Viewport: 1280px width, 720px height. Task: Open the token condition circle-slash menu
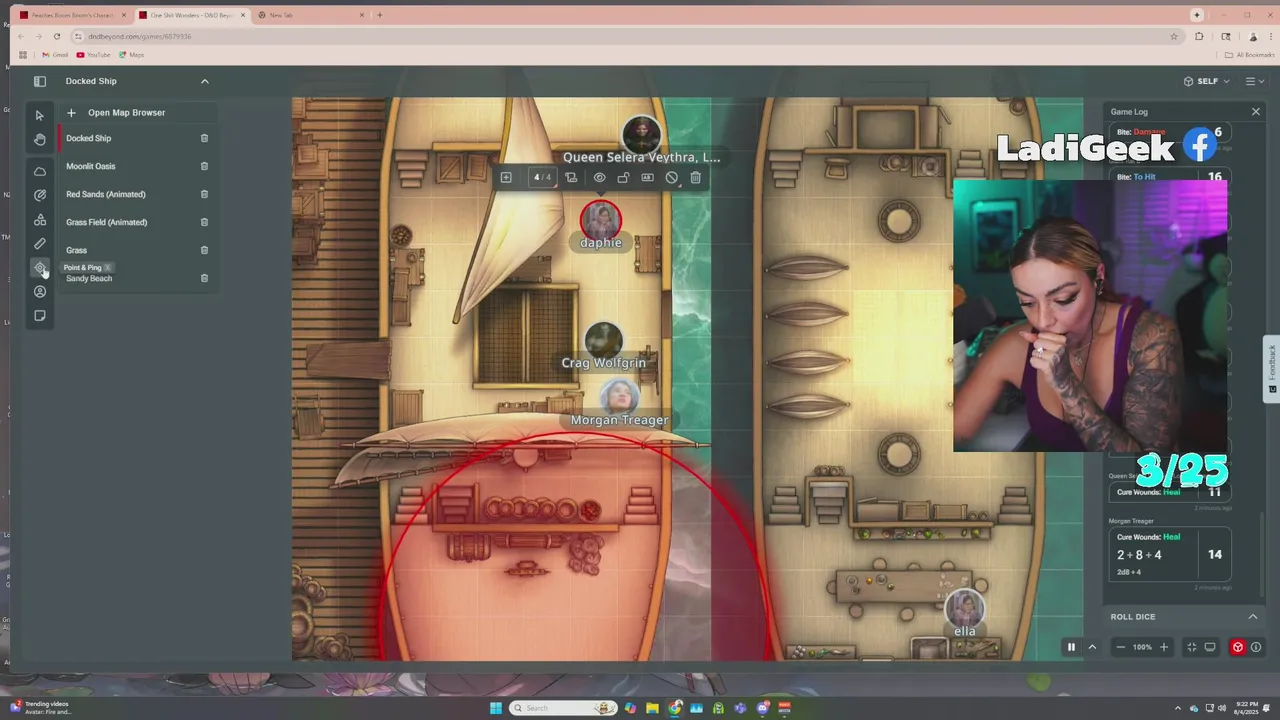click(x=672, y=177)
